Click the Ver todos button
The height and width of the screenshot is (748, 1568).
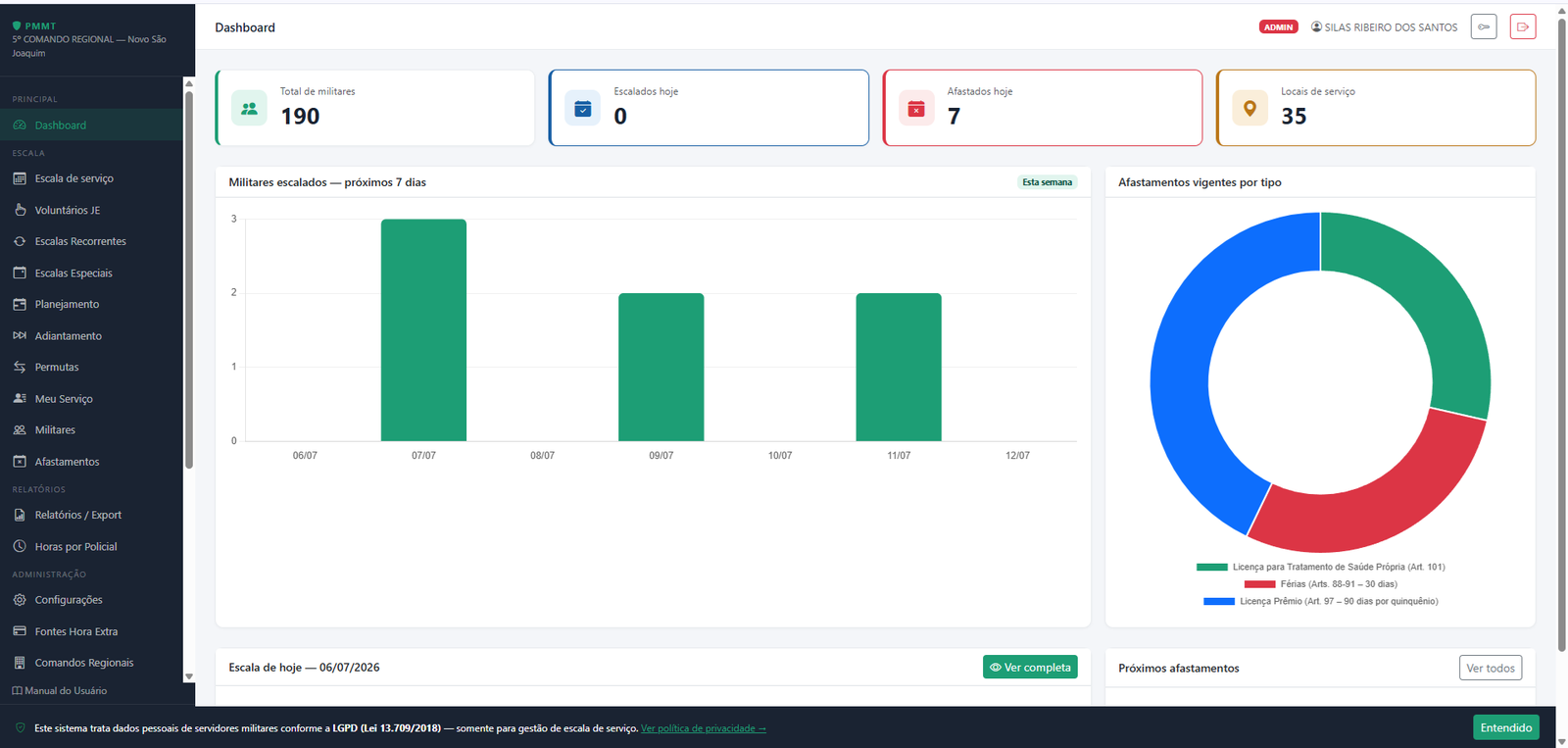pyautogui.click(x=1490, y=668)
